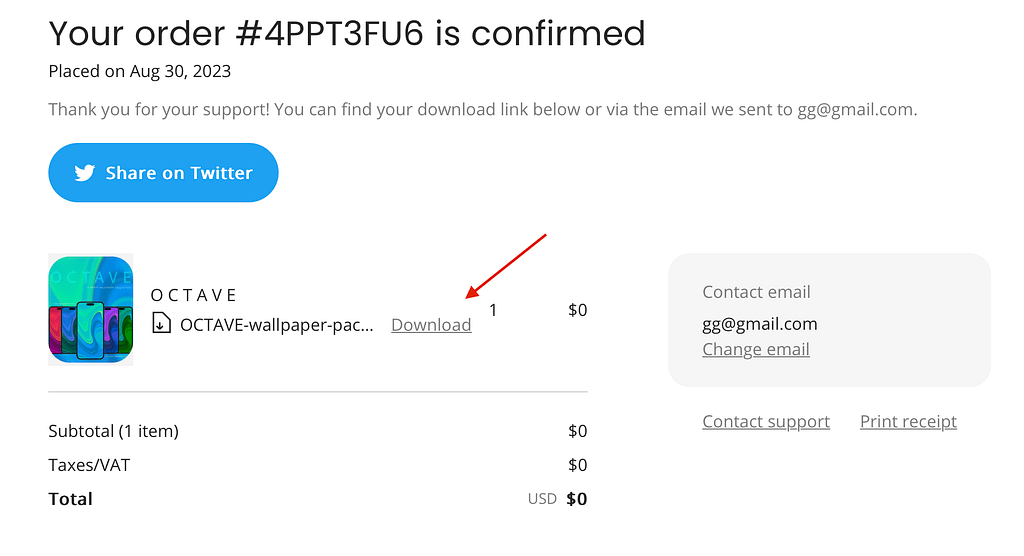This screenshot has height=556, width=1024.
Task: Open Contact support
Action: (766, 421)
